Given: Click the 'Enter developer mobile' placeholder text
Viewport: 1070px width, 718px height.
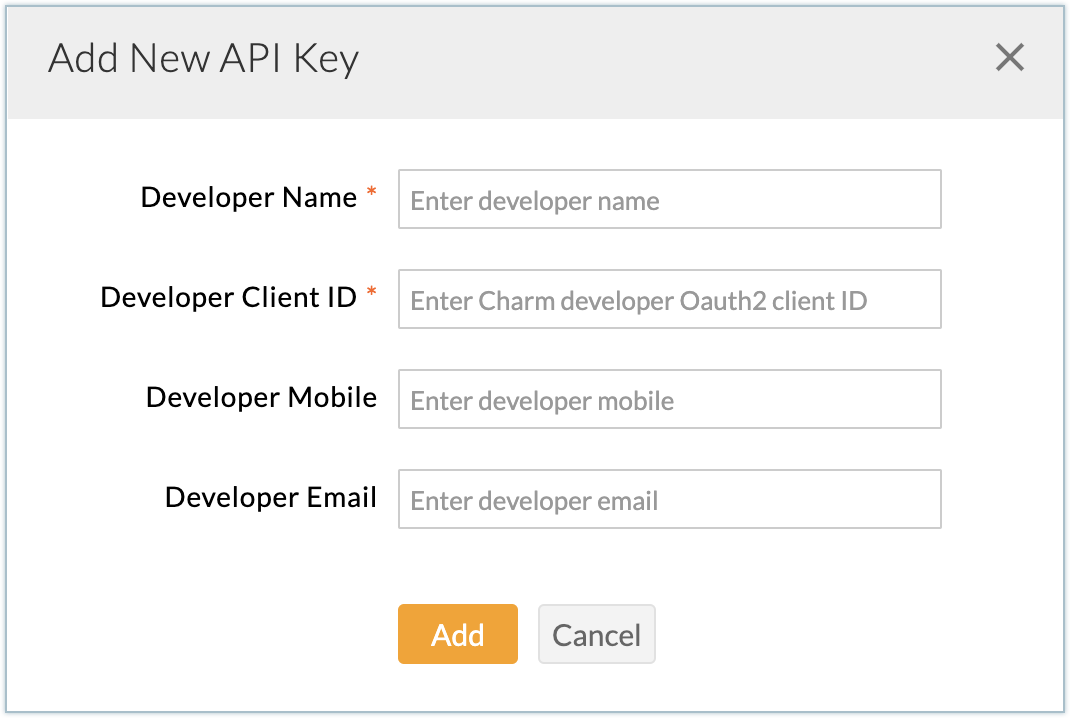Looking at the screenshot, I should (542, 401).
